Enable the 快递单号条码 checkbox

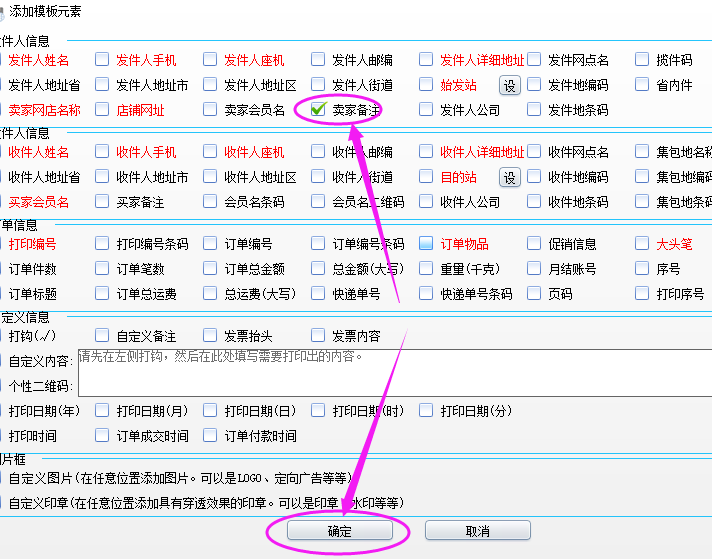[x=427, y=294]
